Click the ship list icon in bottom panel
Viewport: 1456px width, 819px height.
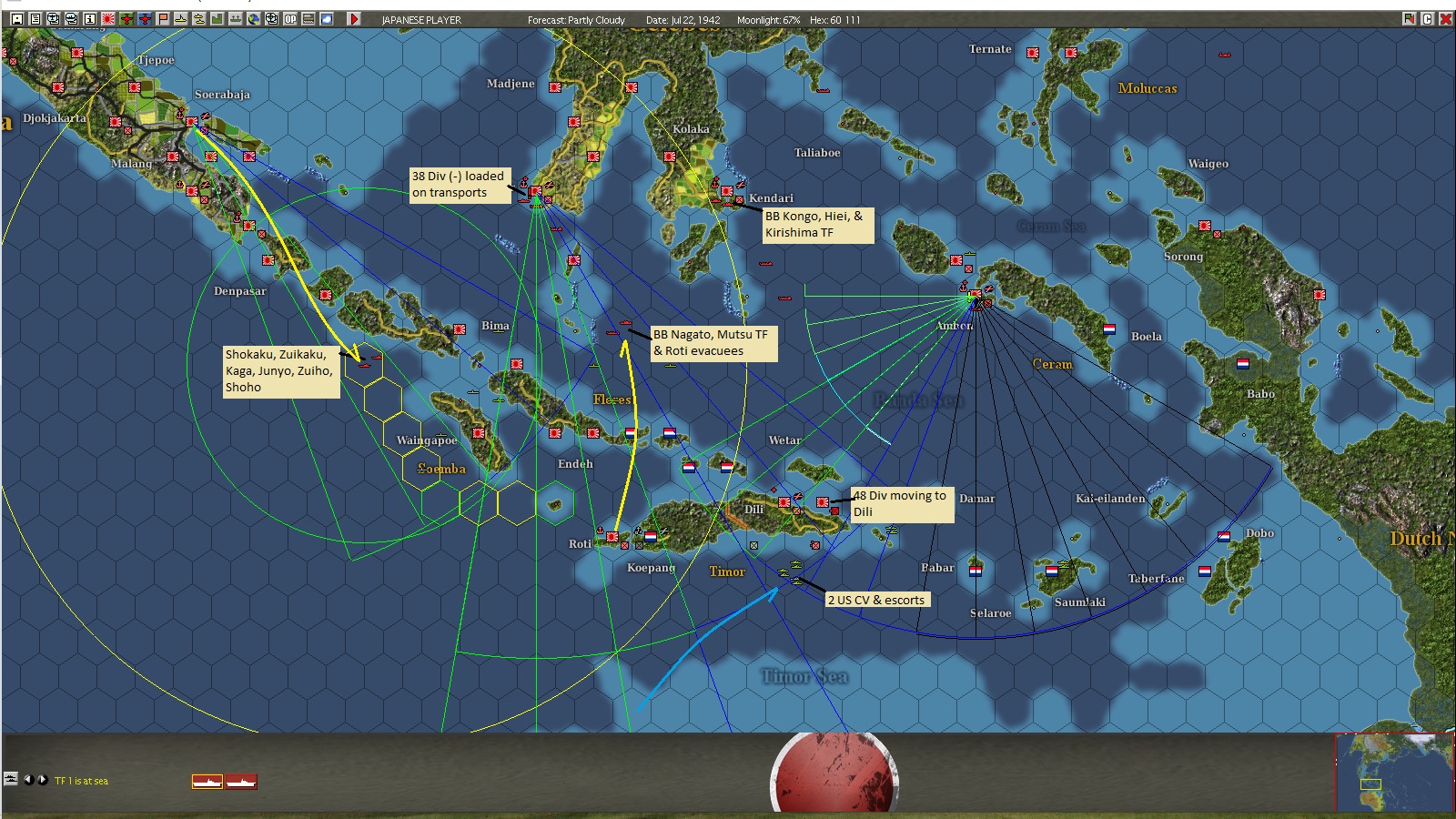pyautogui.click(x=11, y=779)
